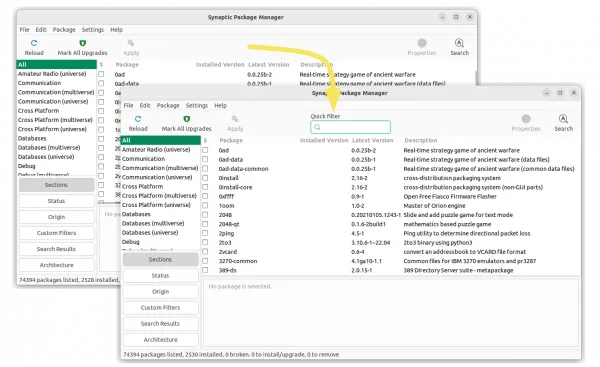Click Mark All Upgrades in back window
Viewport: 600px width, 367px height.
(x=82, y=48)
